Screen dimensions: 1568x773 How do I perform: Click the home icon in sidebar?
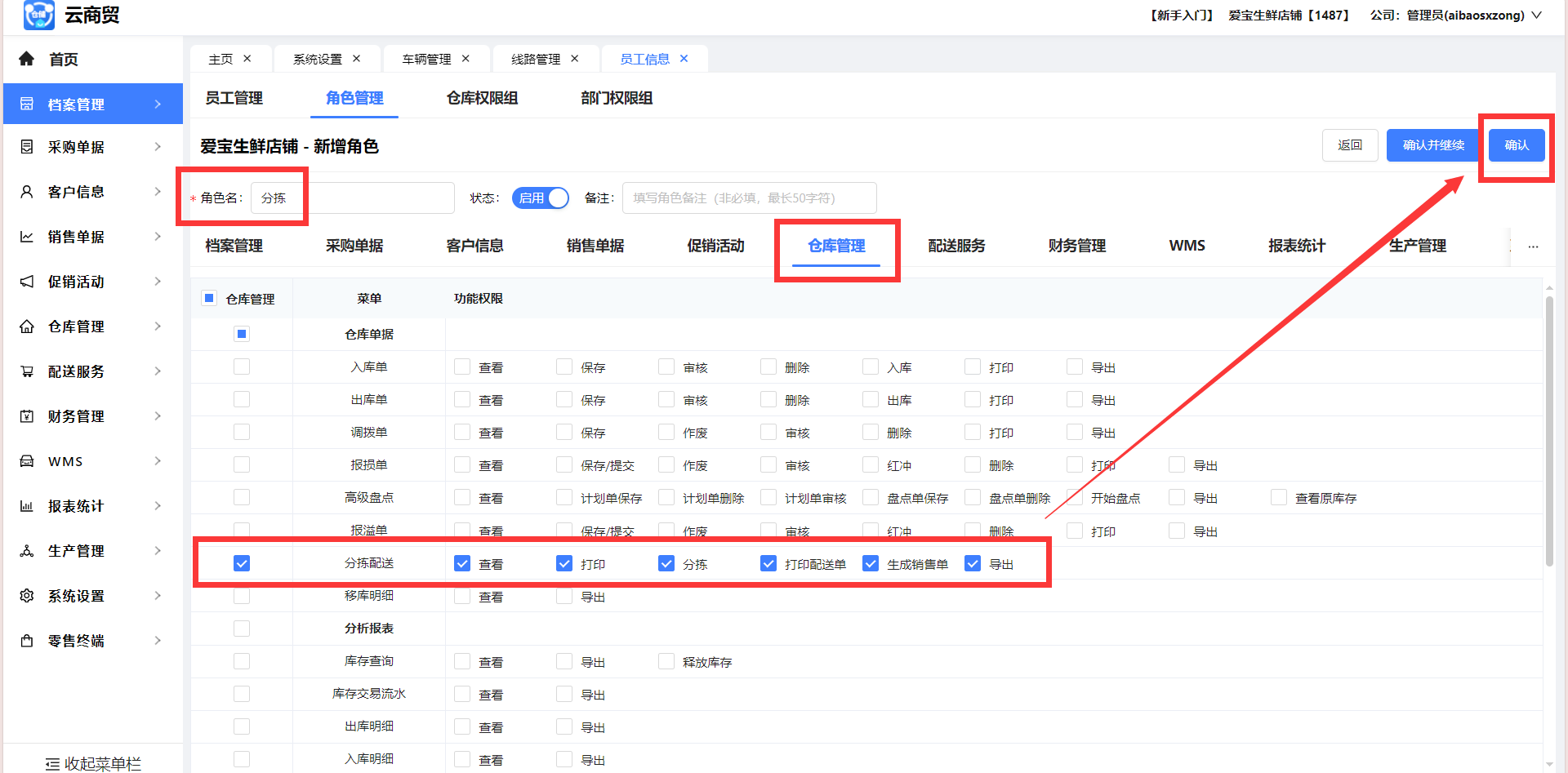click(27, 59)
